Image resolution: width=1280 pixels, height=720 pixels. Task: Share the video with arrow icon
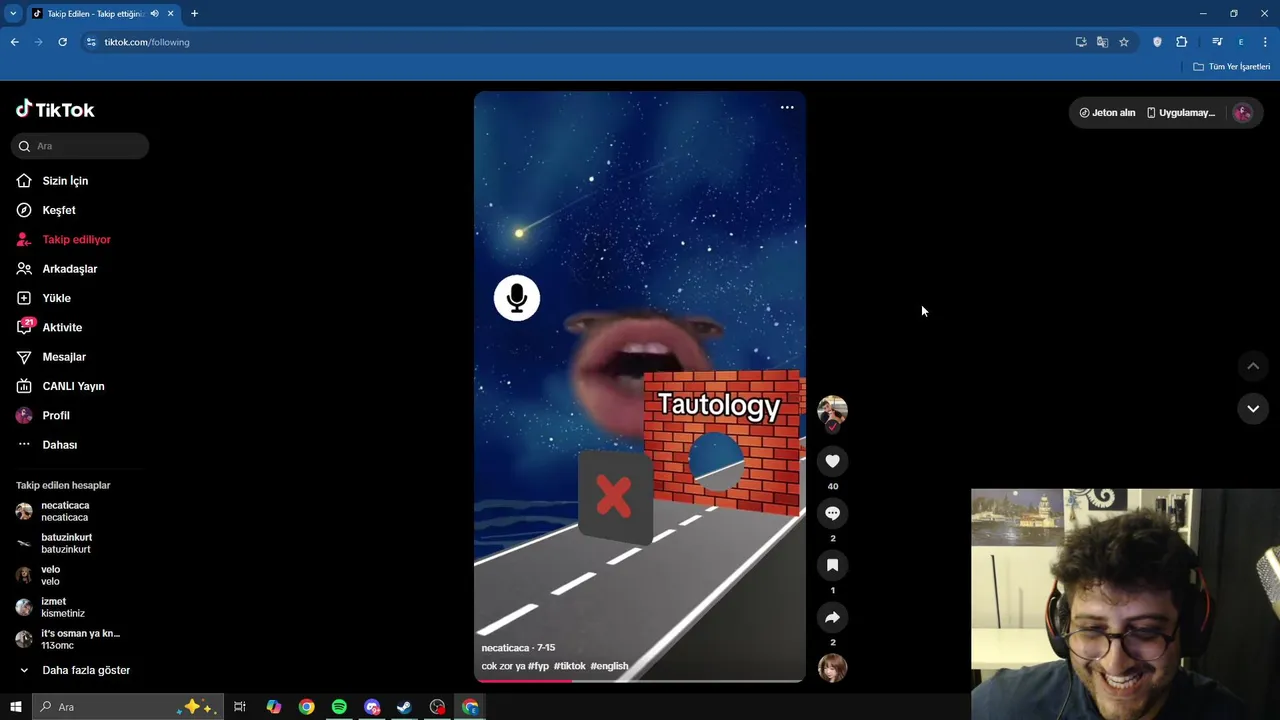832,617
